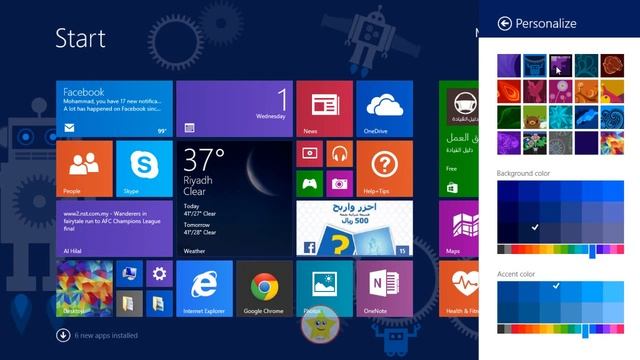Launch the Skype tile
The height and width of the screenshot is (360, 640).
coord(144,169)
